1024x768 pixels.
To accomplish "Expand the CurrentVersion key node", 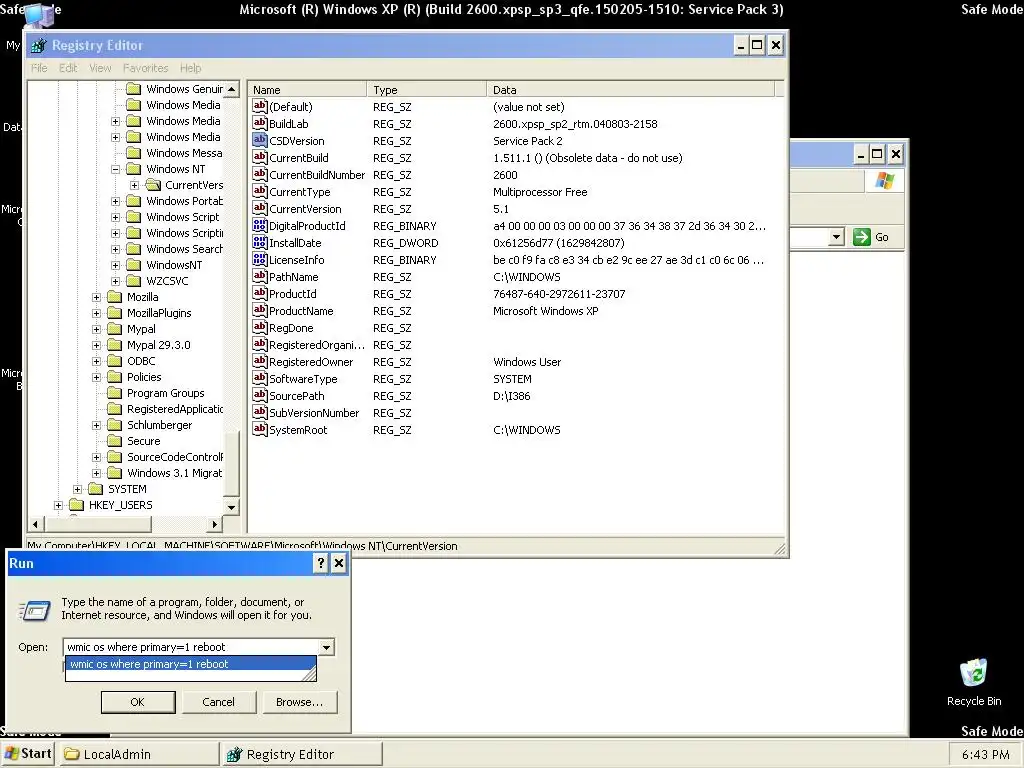I will [x=135, y=185].
